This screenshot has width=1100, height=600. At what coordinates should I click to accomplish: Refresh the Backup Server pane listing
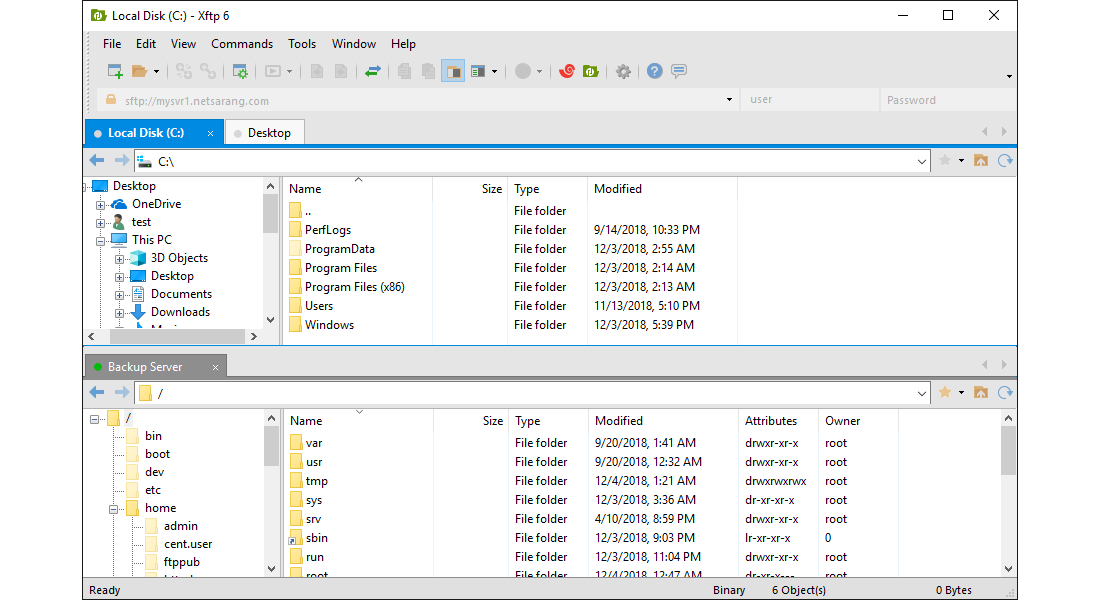pos(1005,393)
